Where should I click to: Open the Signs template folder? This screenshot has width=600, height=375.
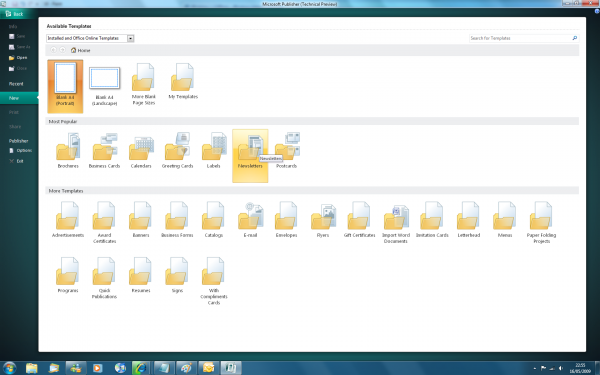[x=177, y=275]
